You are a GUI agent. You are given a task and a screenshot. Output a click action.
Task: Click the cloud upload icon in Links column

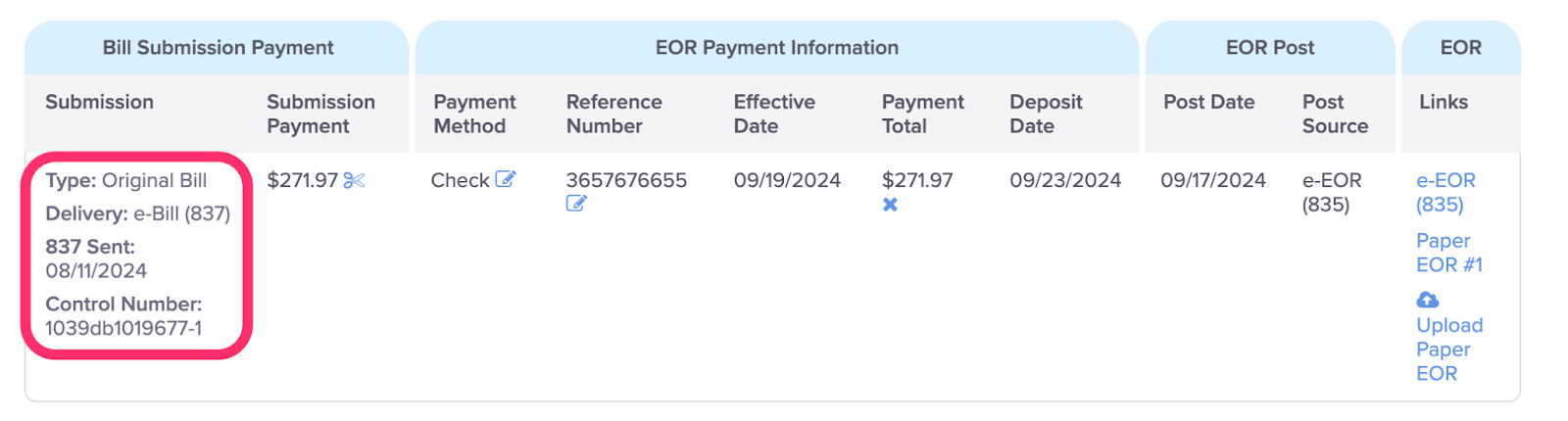pos(1428,300)
